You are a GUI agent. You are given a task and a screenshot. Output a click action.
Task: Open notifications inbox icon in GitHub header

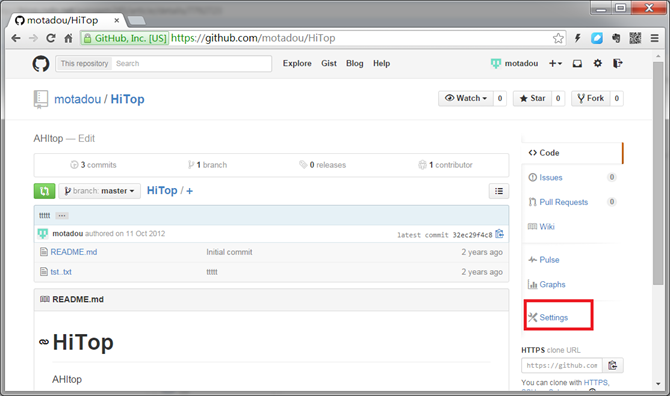click(577, 64)
